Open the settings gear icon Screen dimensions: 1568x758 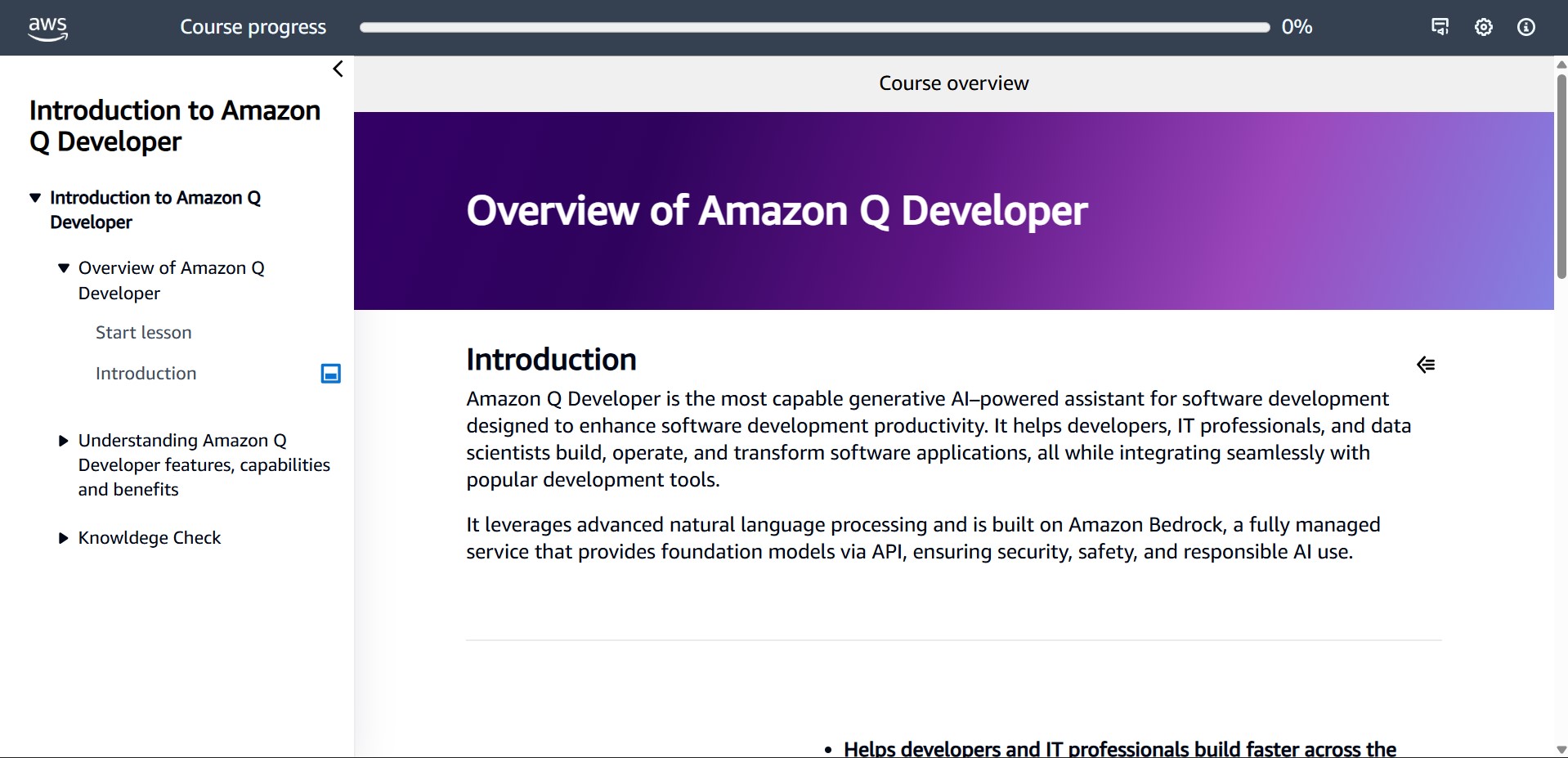[x=1484, y=27]
